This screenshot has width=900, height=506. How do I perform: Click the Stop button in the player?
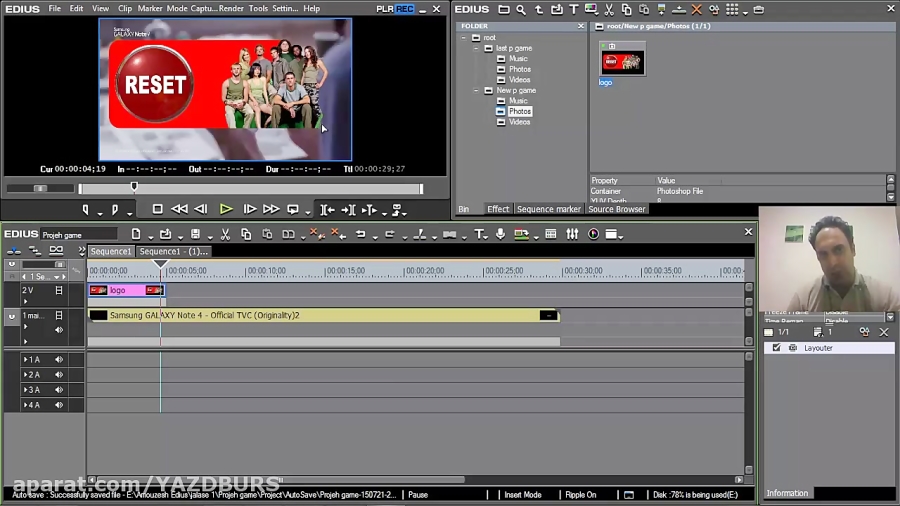[157, 209]
